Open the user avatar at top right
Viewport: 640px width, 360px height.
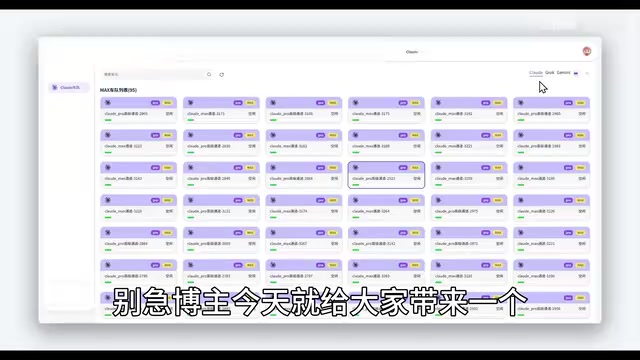click(587, 51)
